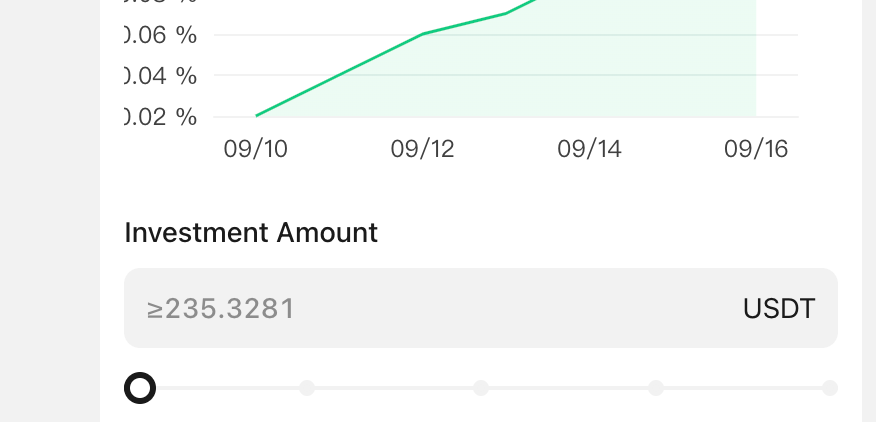This screenshot has width=876, height=422.
Task: Click the chart line bend between 09/12 and 09/14
Action: (506, 13)
